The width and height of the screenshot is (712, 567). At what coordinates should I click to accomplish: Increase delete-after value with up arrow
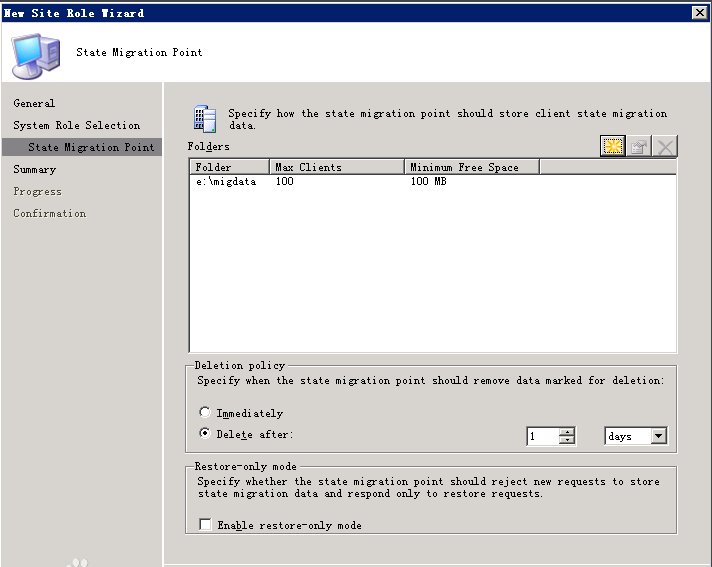(x=567, y=432)
